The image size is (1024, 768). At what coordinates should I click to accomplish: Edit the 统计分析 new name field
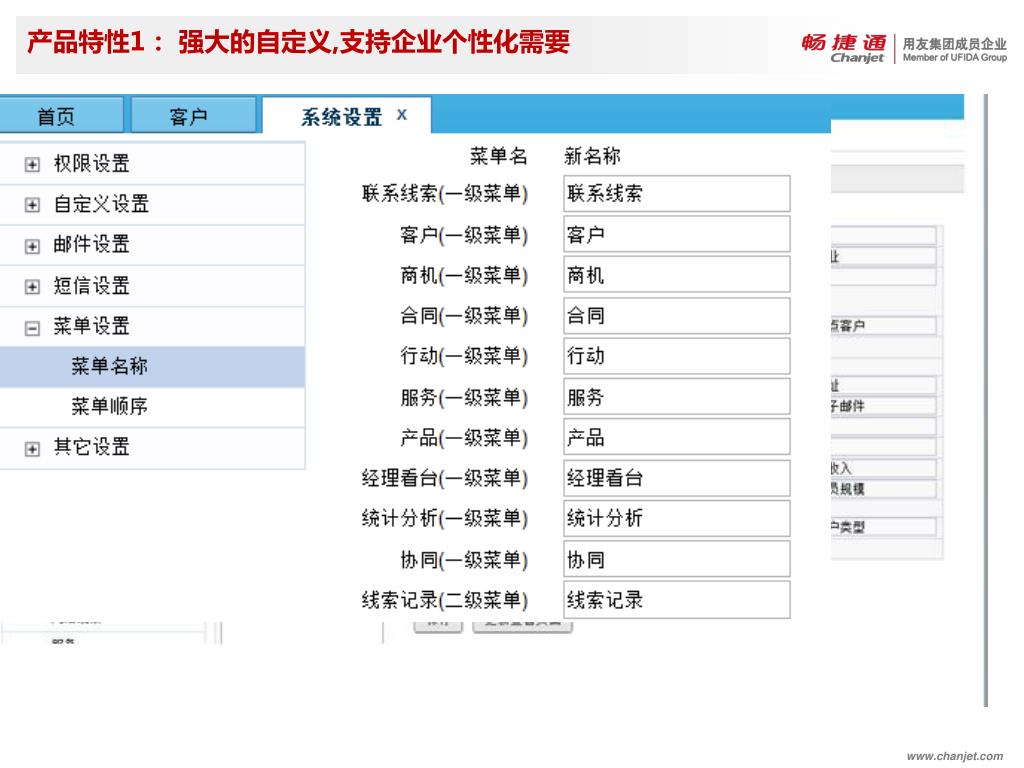677,519
